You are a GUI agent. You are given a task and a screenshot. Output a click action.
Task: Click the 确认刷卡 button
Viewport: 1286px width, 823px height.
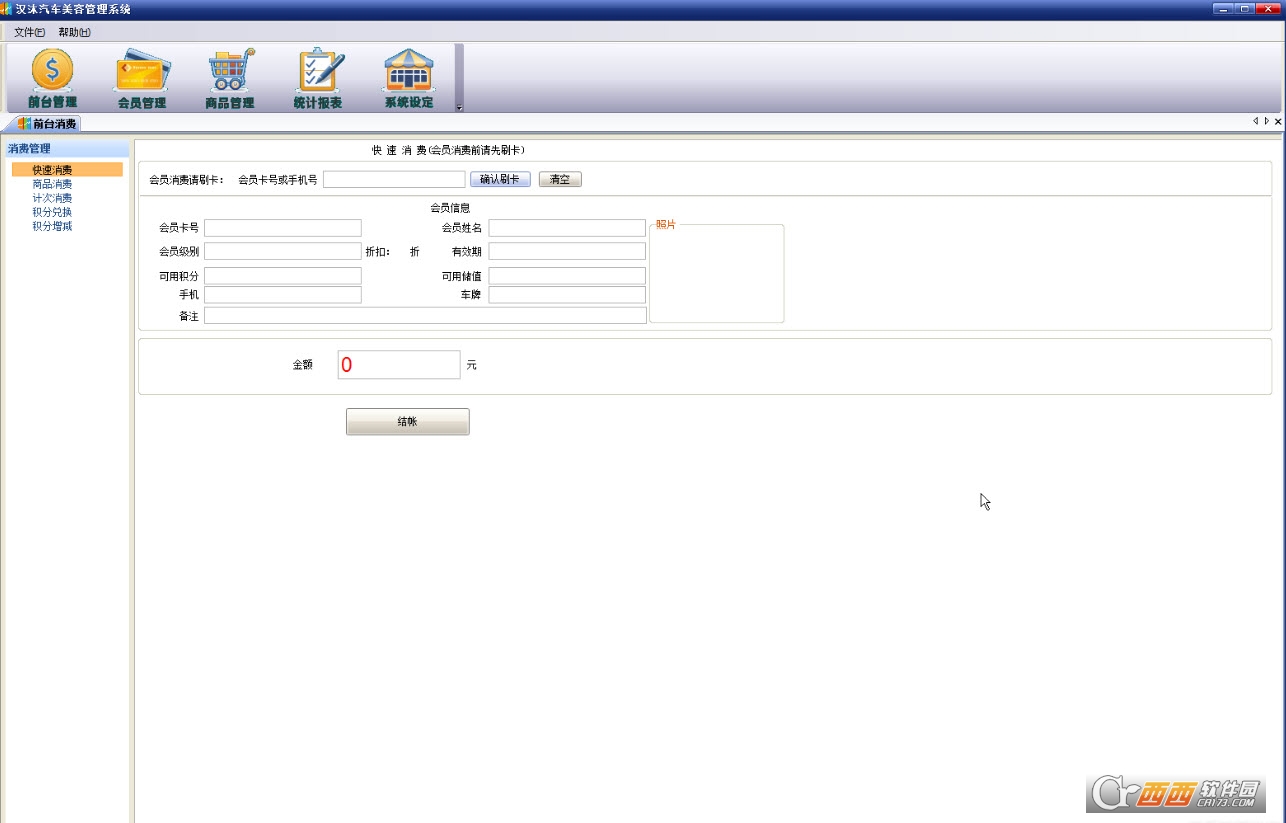pos(500,180)
